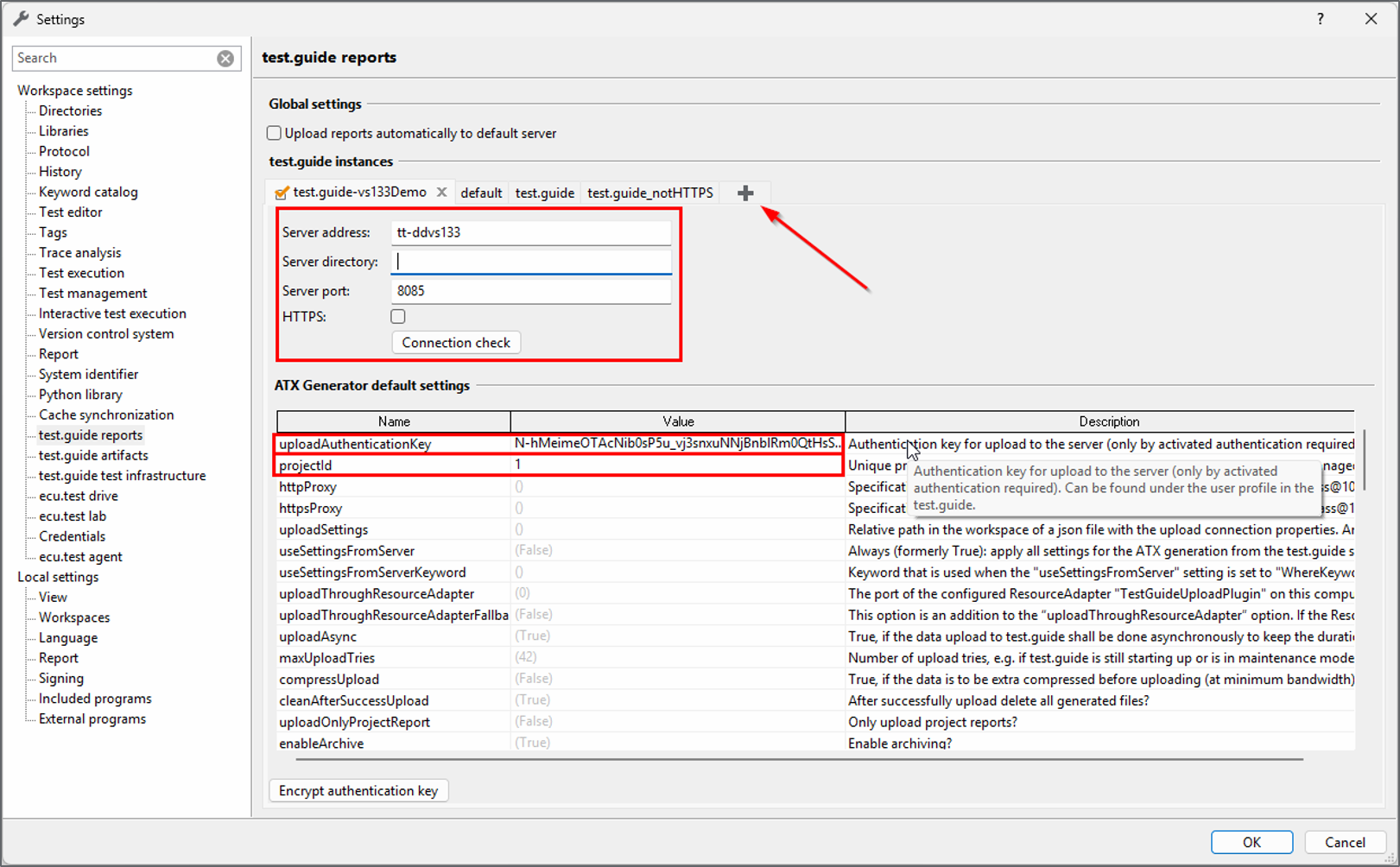Select the uploadAsync row
This screenshot has height=867, width=1400.
pyautogui.click(x=815, y=636)
